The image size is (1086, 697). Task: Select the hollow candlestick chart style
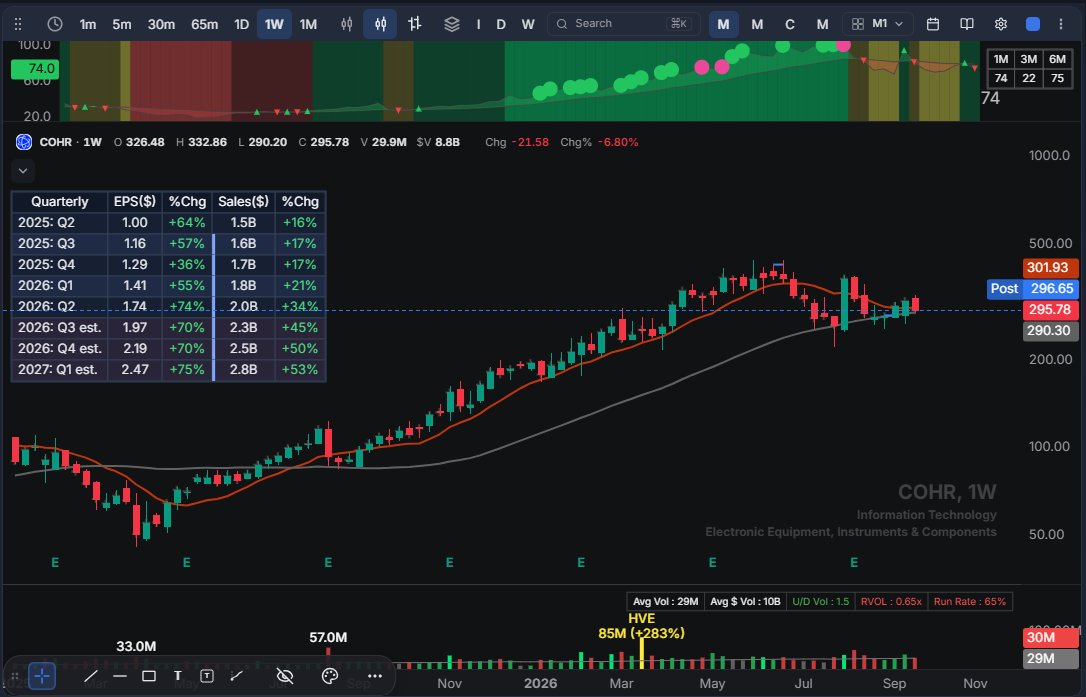click(346, 24)
